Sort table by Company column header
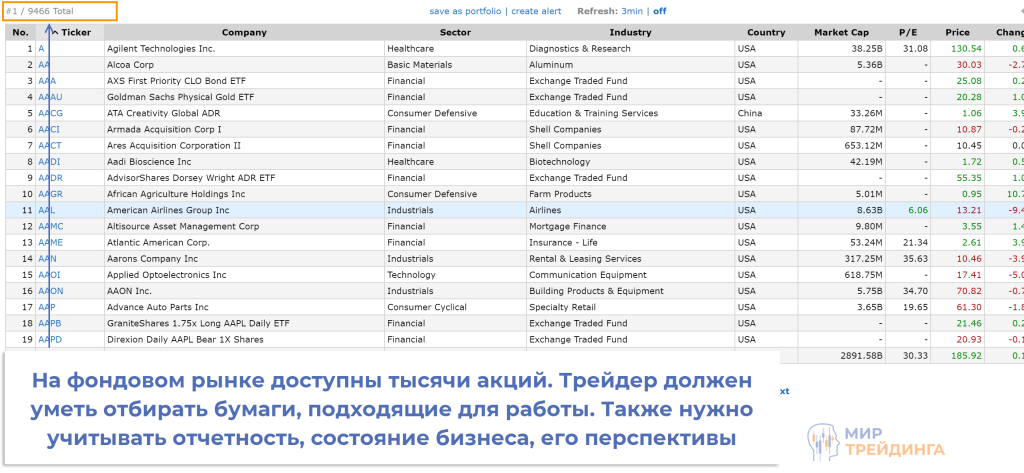This screenshot has width=1024, height=473. click(x=244, y=32)
